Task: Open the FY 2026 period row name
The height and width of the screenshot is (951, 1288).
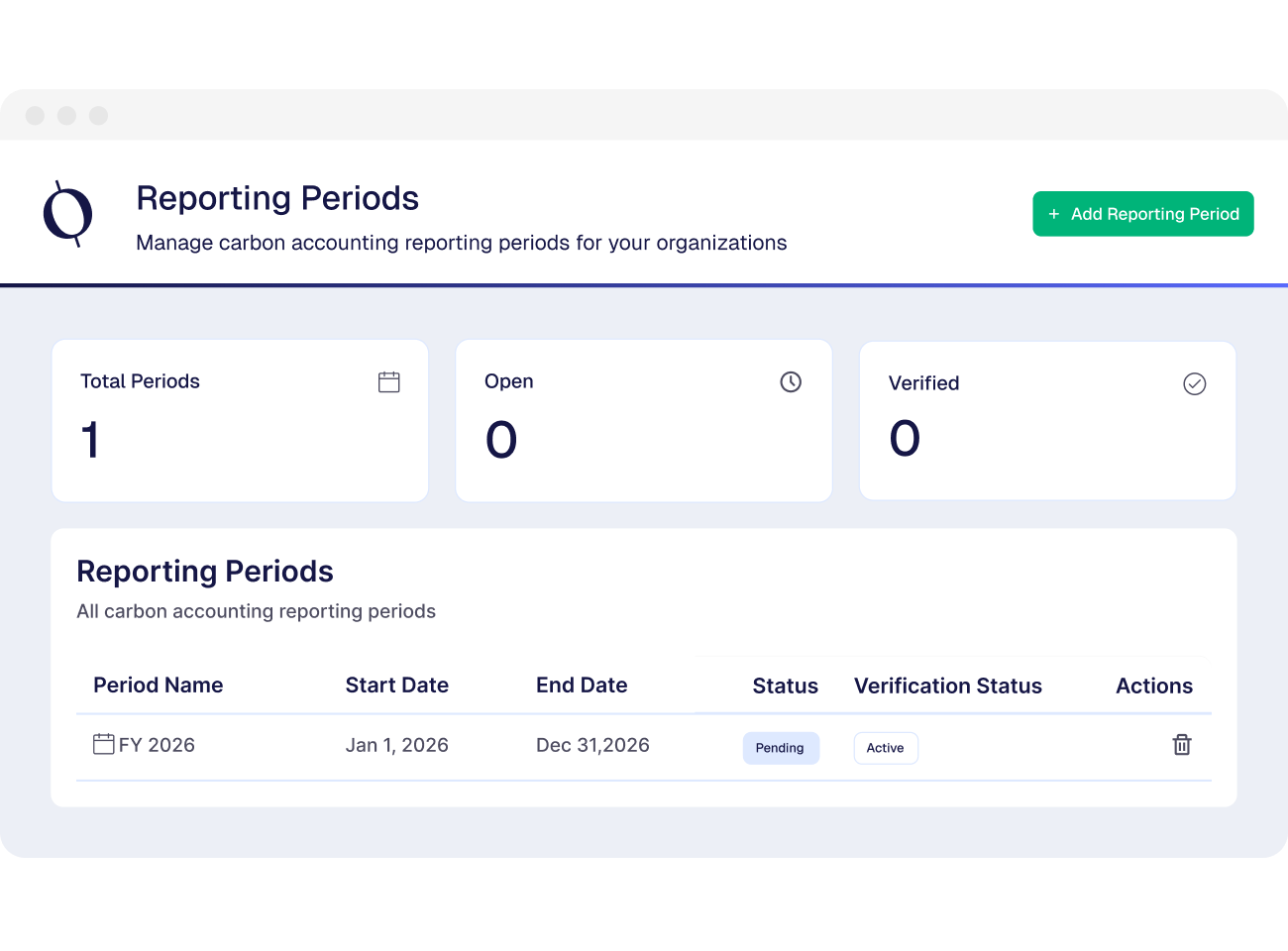Action: [157, 745]
